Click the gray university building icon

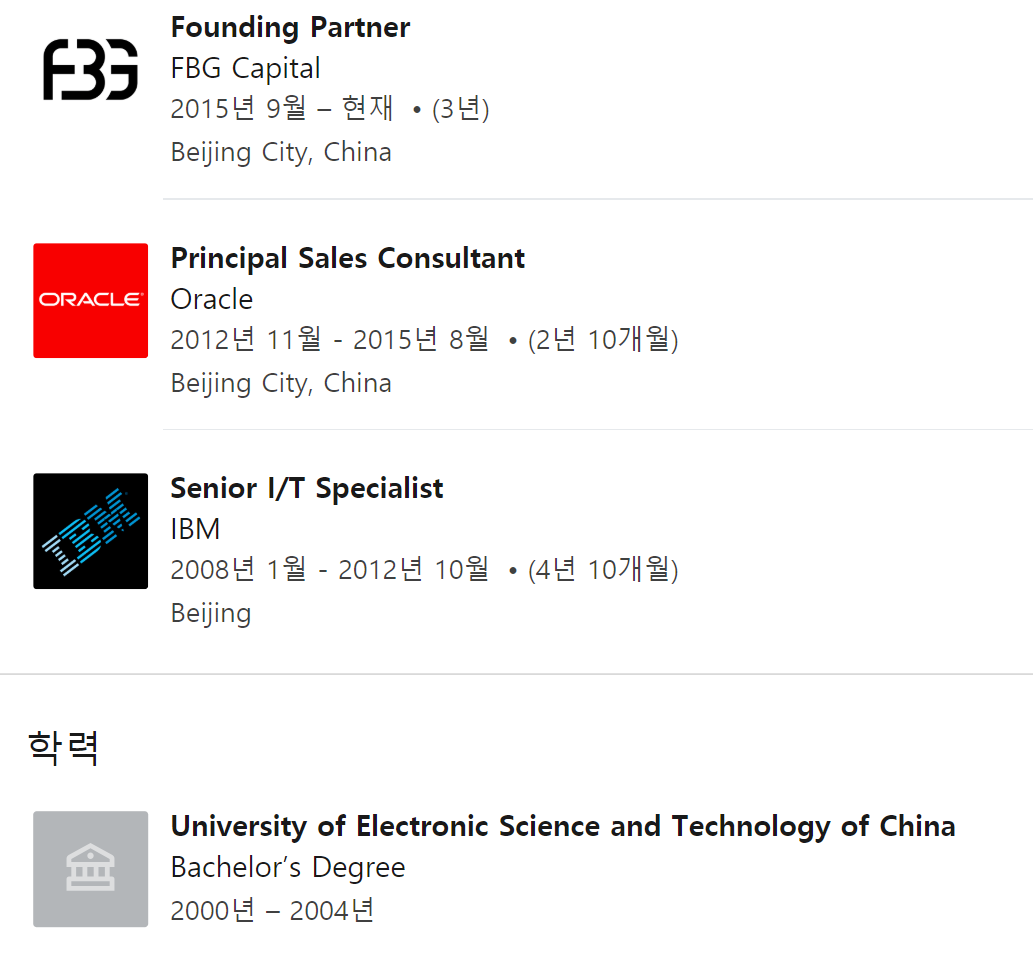pyautogui.click(x=90, y=869)
